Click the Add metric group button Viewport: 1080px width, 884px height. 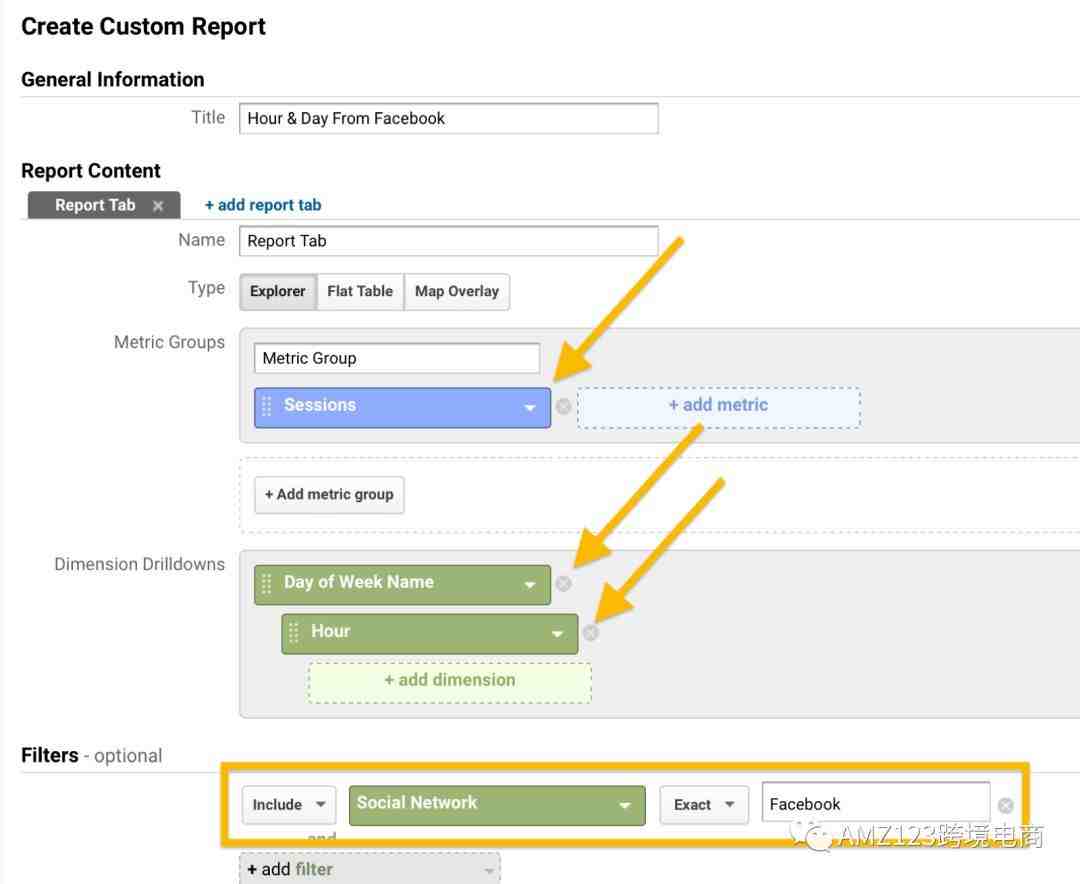[329, 495]
